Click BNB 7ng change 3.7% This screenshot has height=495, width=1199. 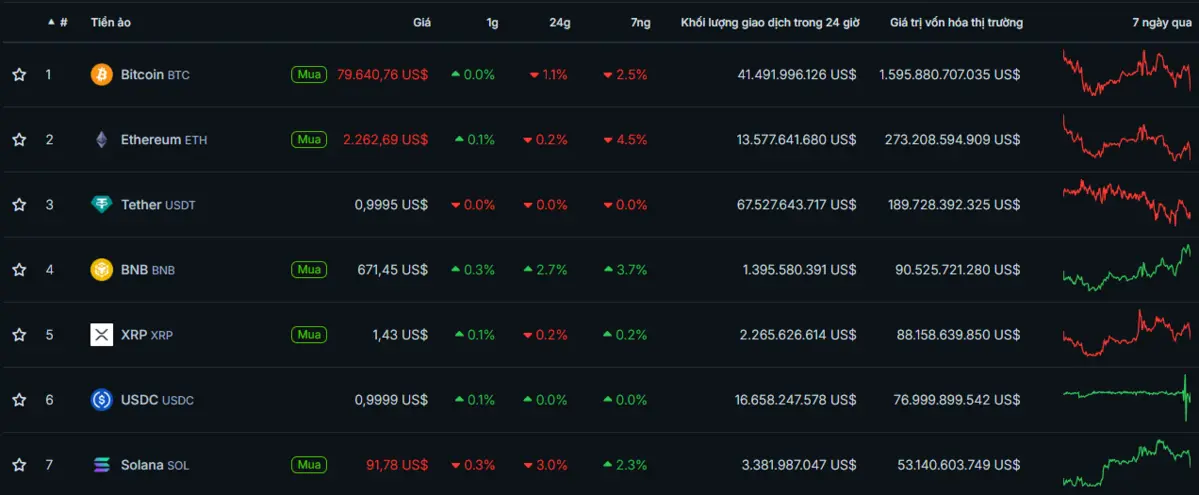pyautogui.click(x=625, y=270)
